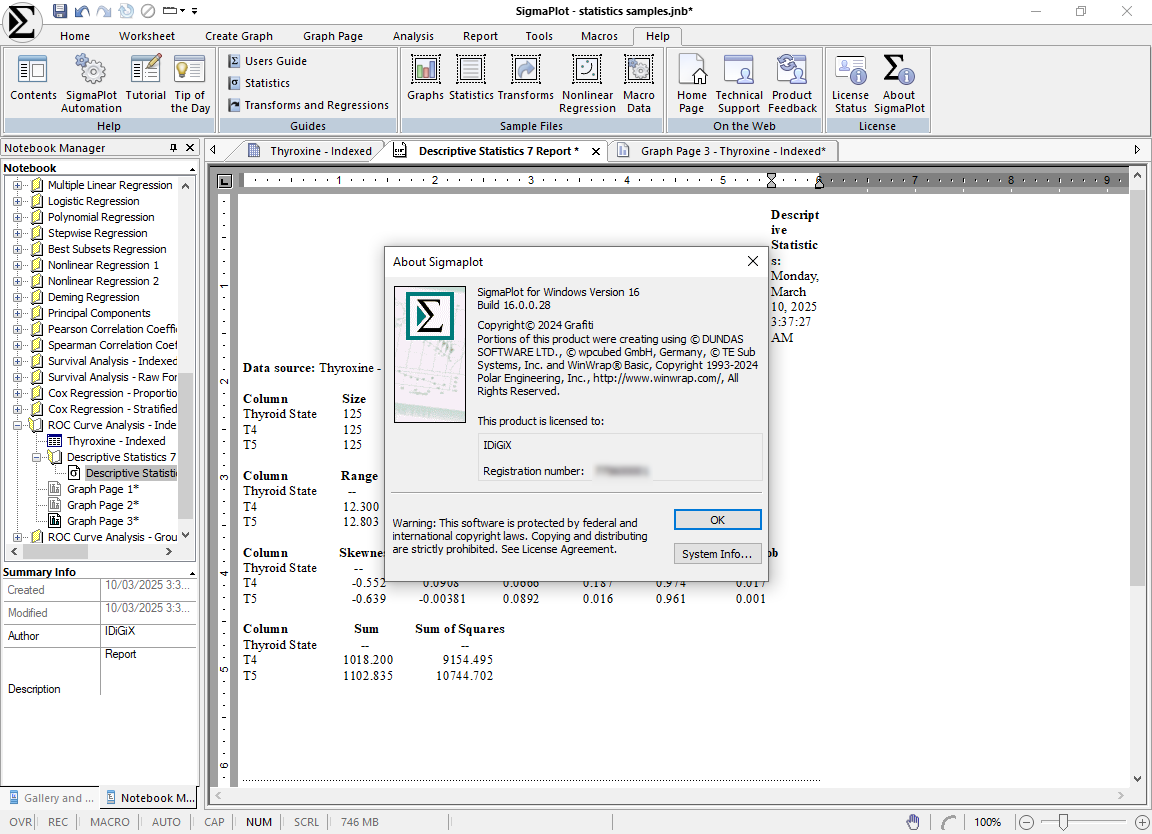Expand the Deming Regression node

(18, 297)
